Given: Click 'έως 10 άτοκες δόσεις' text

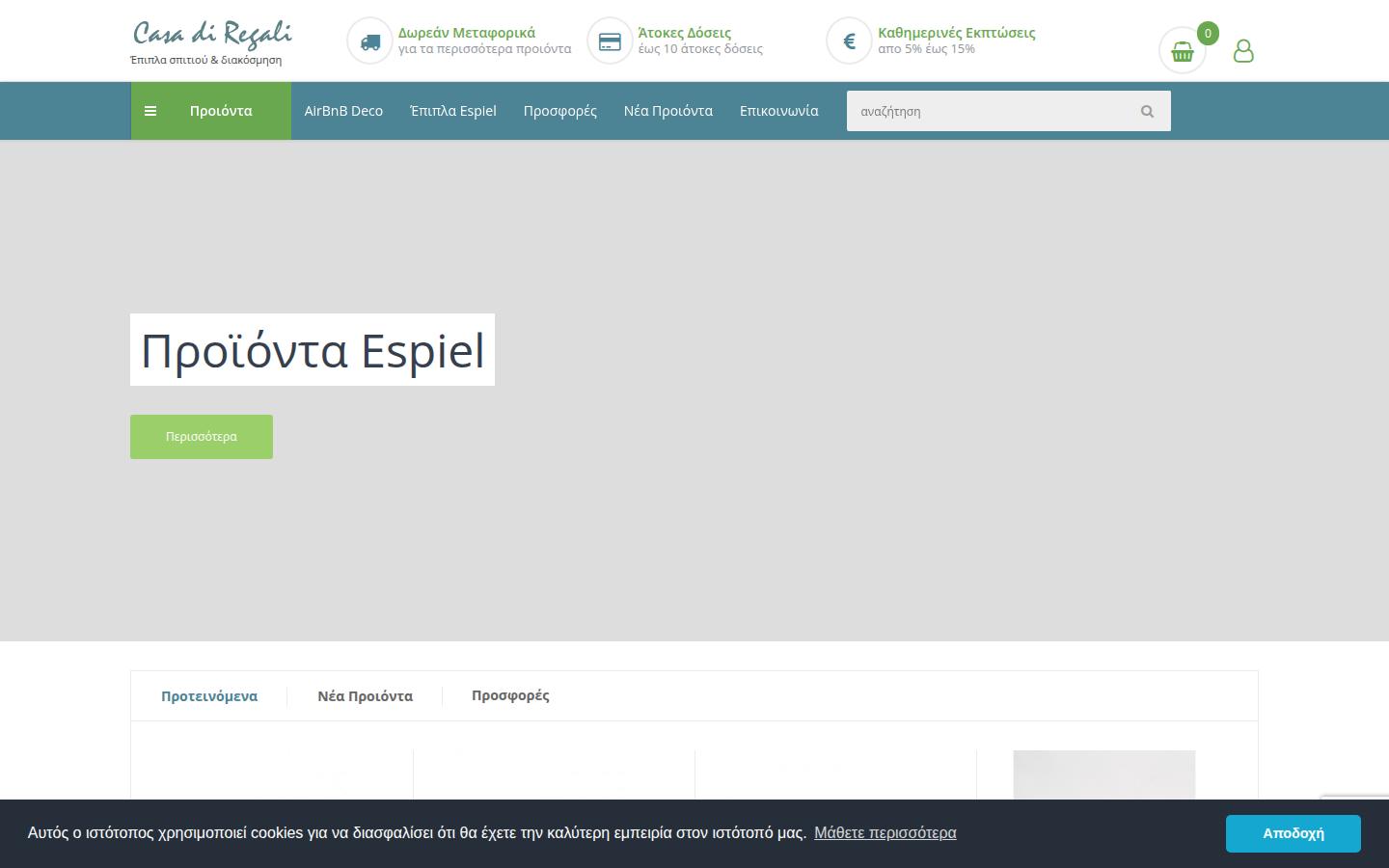Looking at the screenshot, I should click(x=700, y=49).
